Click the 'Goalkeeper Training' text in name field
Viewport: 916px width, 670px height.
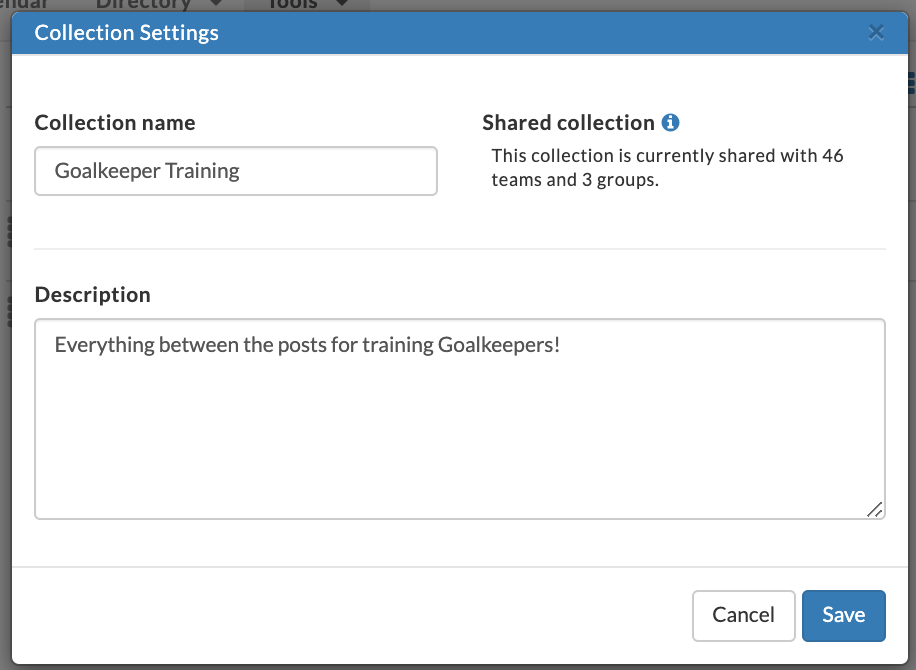point(147,171)
